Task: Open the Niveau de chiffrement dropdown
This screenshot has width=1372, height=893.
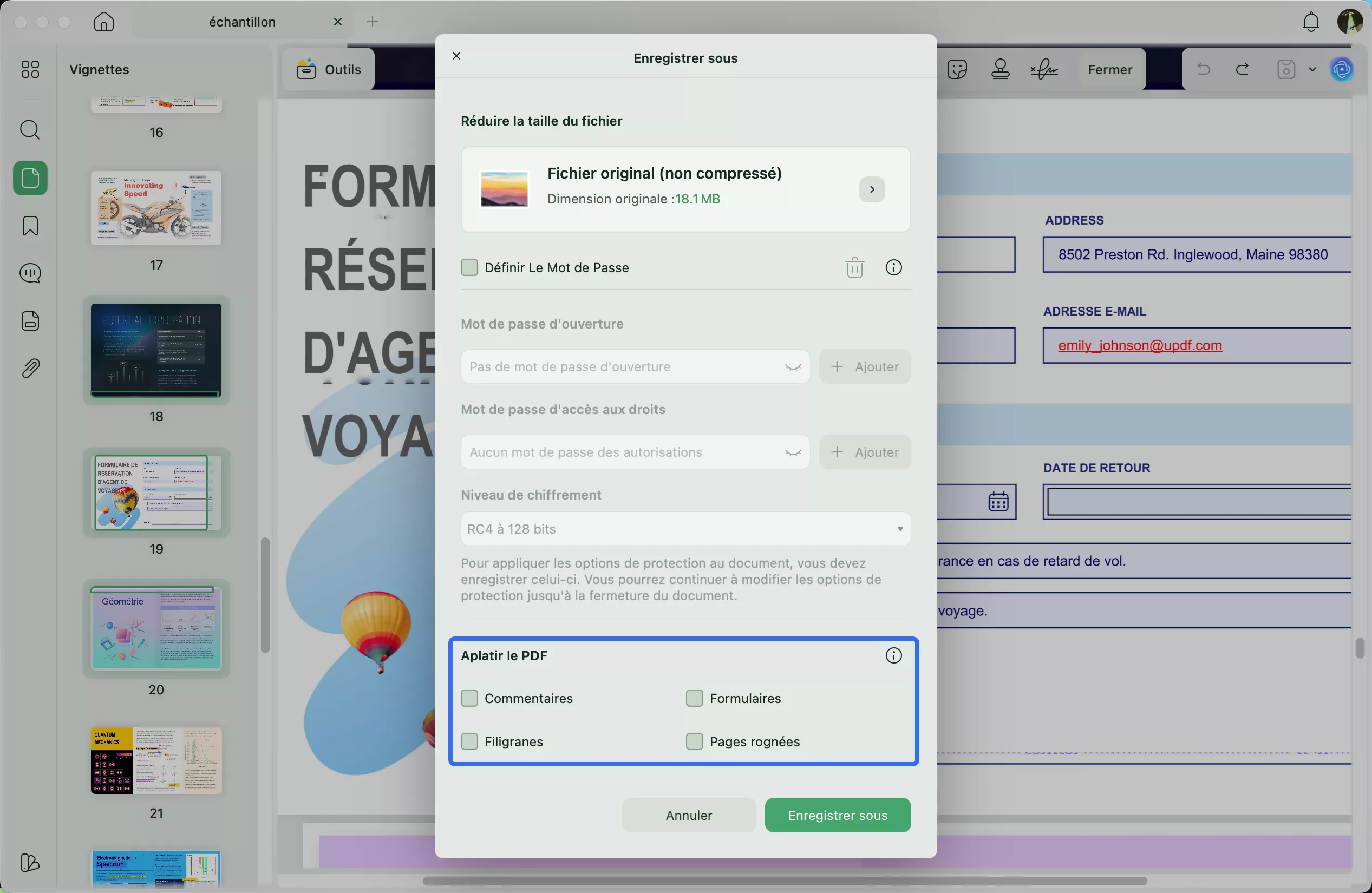Action: point(685,529)
